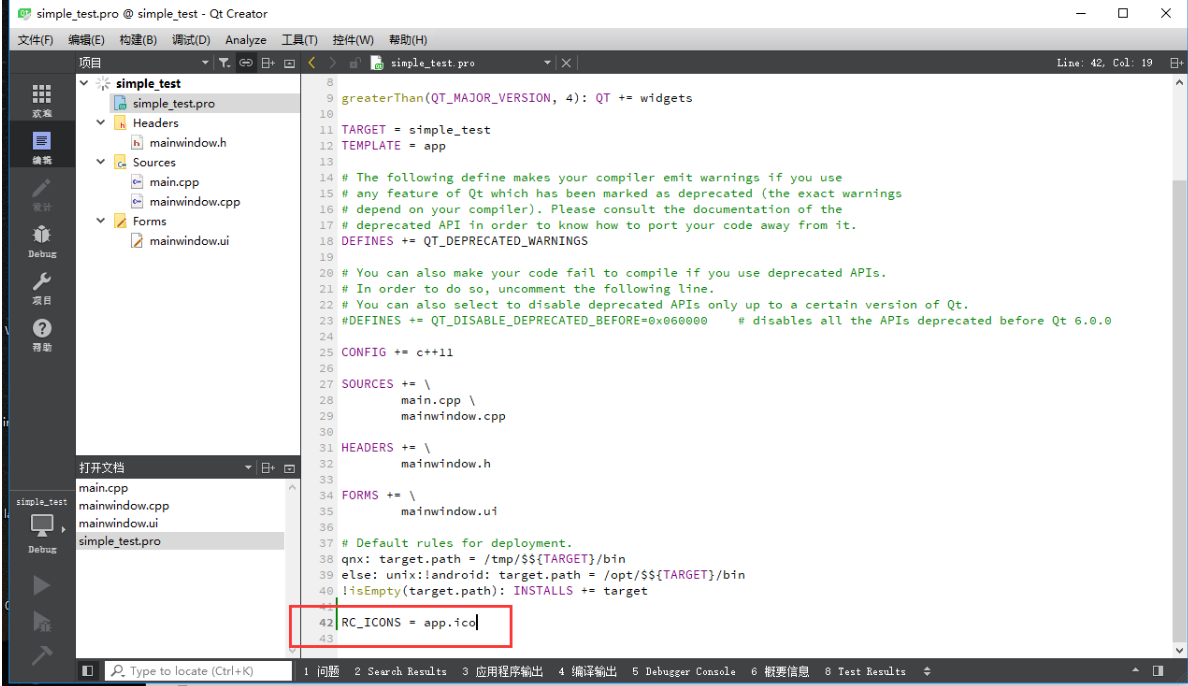This screenshot has width=1188, height=686.
Task: Start debugging with the play-bug button
Action: click(42, 622)
